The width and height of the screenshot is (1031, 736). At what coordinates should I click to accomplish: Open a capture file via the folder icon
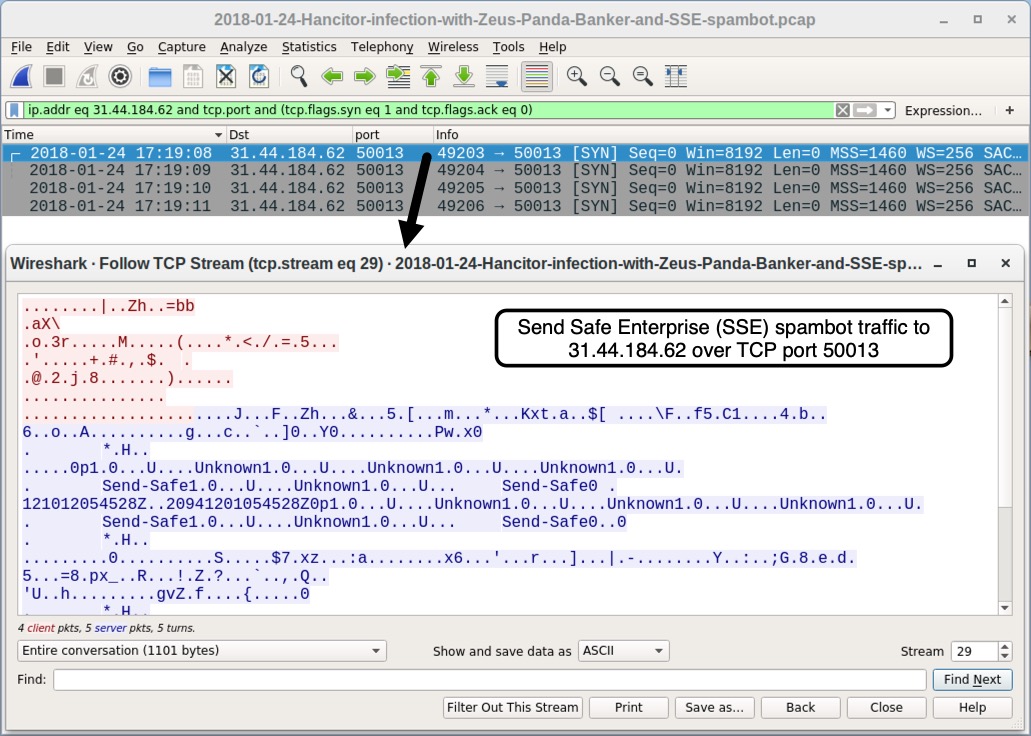[160, 76]
